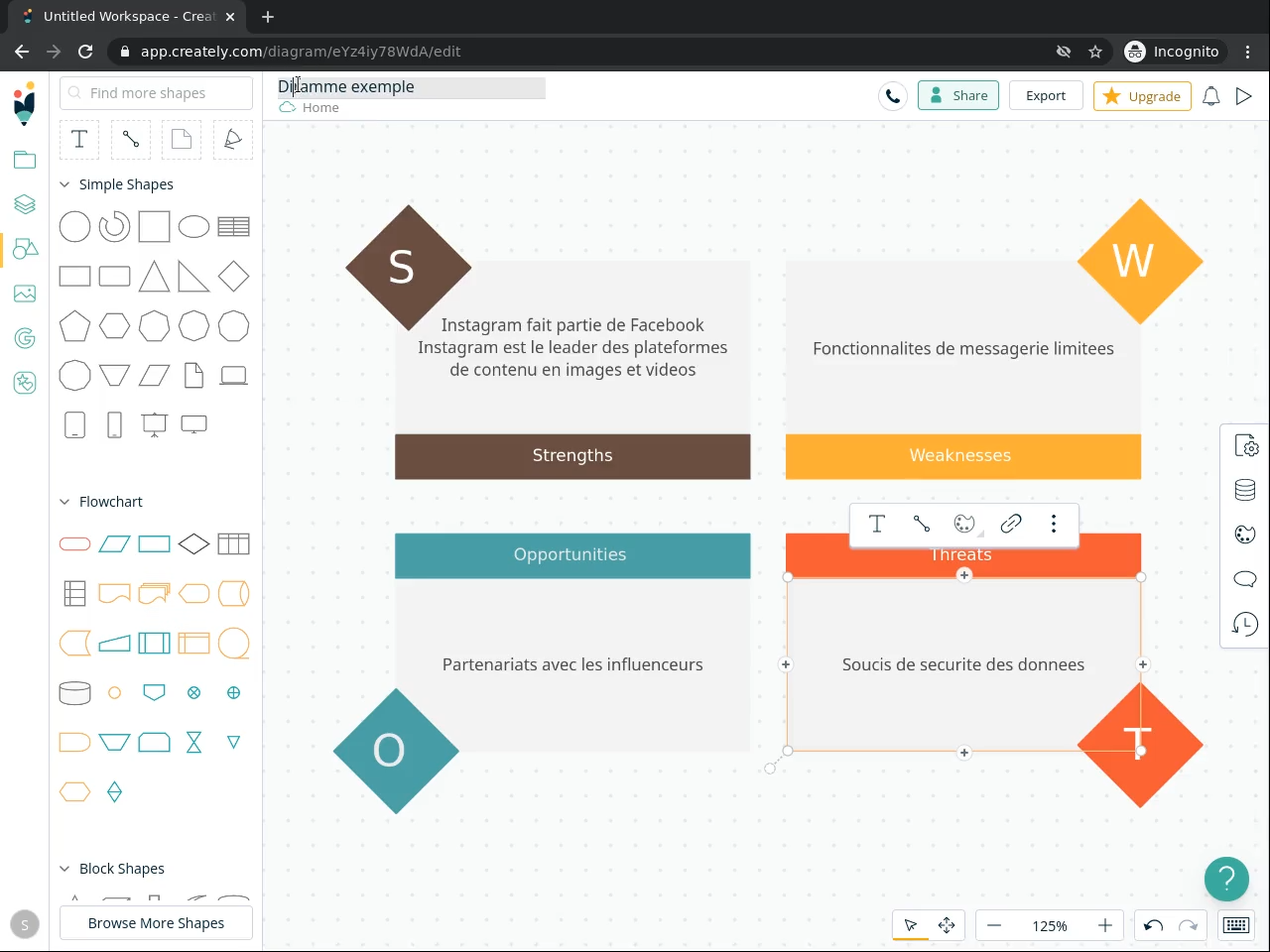The height and width of the screenshot is (952, 1270).
Task: Start presentation mode with play icon
Action: tap(1244, 96)
